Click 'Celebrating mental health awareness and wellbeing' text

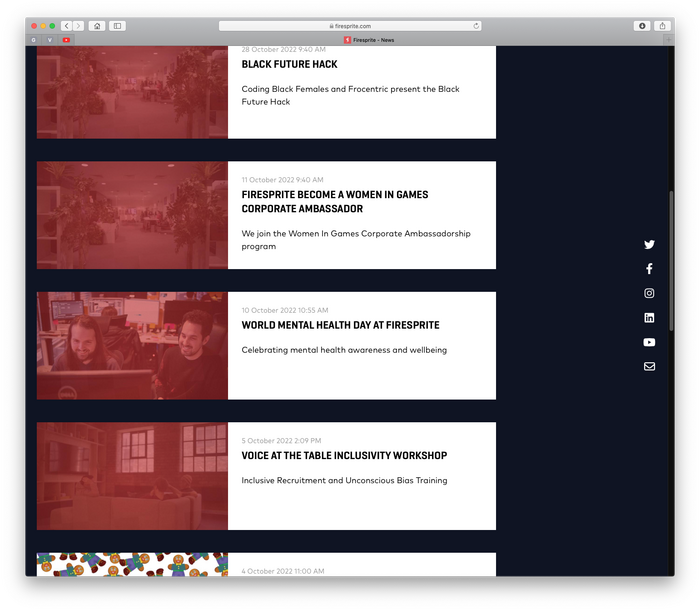click(344, 350)
